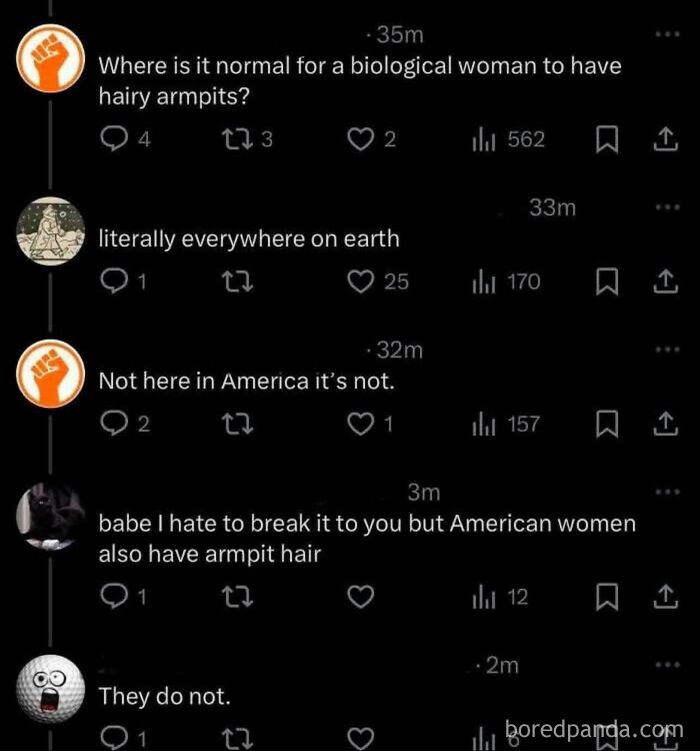Retweet the 'babe I hate to break it' reply

(x=238, y=597)
